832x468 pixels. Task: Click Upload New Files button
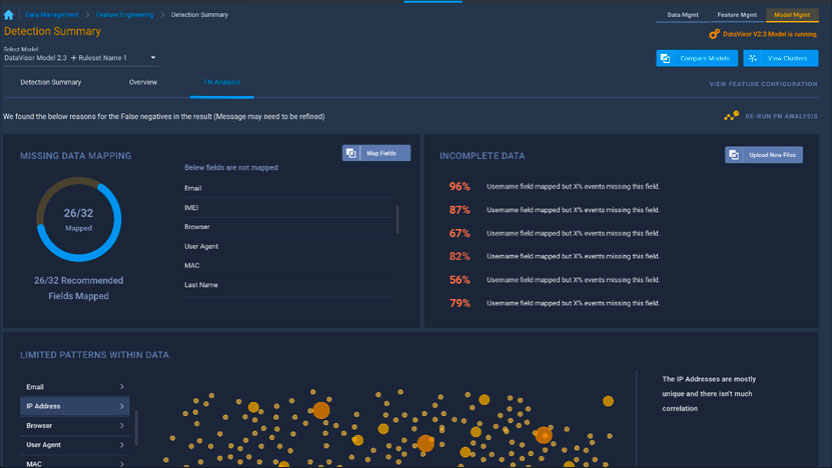coord(764,155)
